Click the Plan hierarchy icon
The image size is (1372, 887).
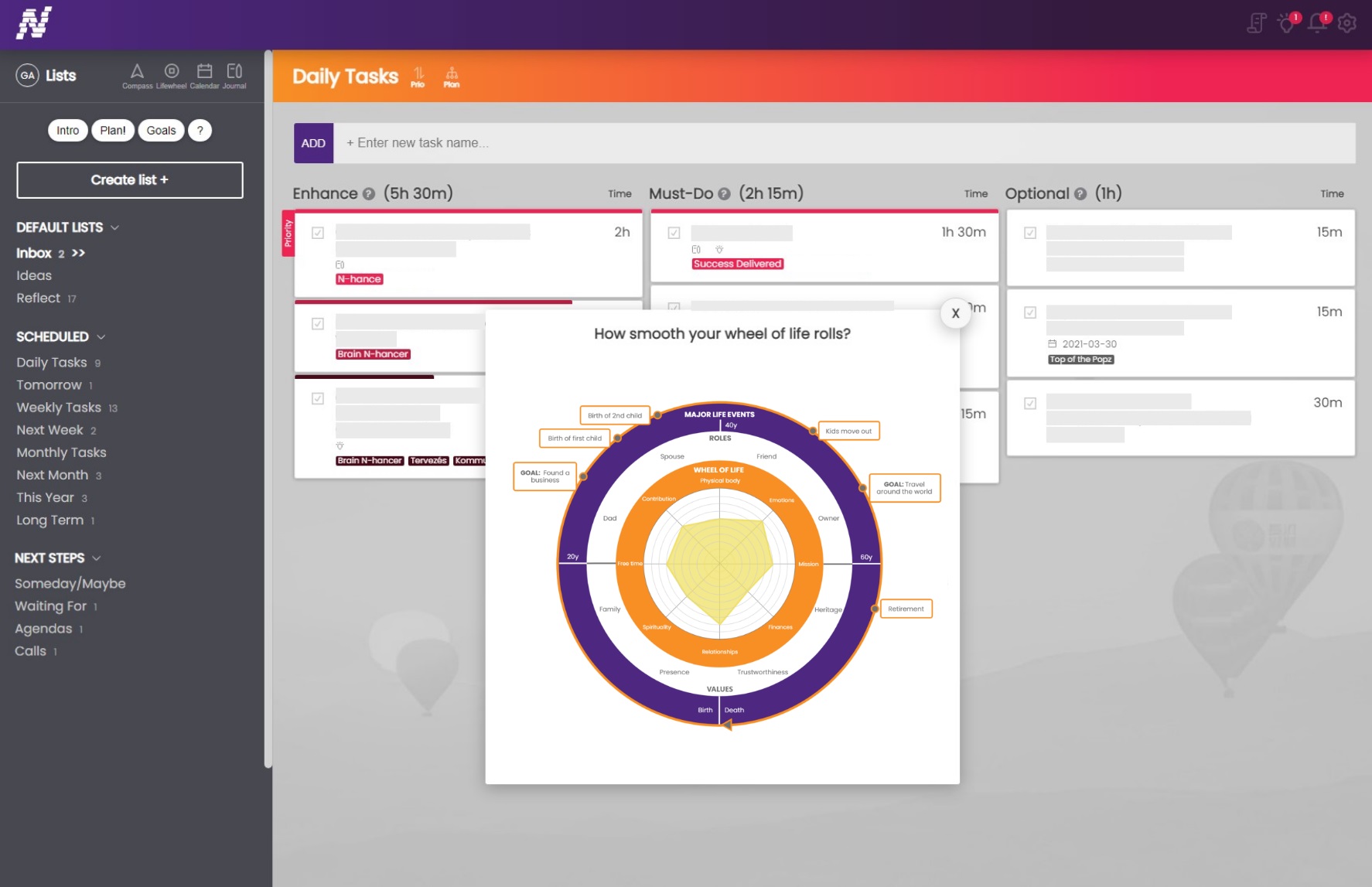tap(452, 77)
